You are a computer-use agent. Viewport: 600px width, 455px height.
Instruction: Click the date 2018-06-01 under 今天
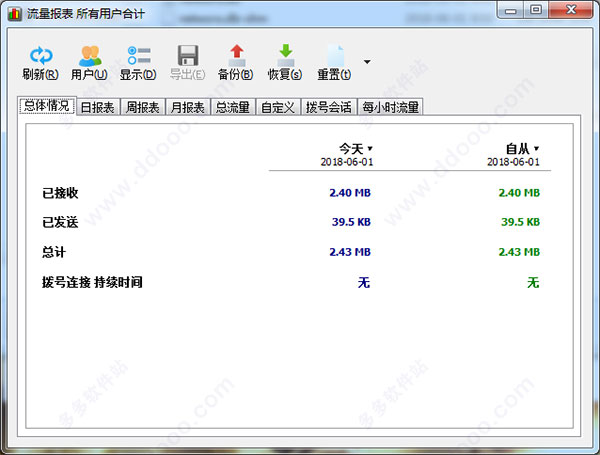click(x=347, y=162)
